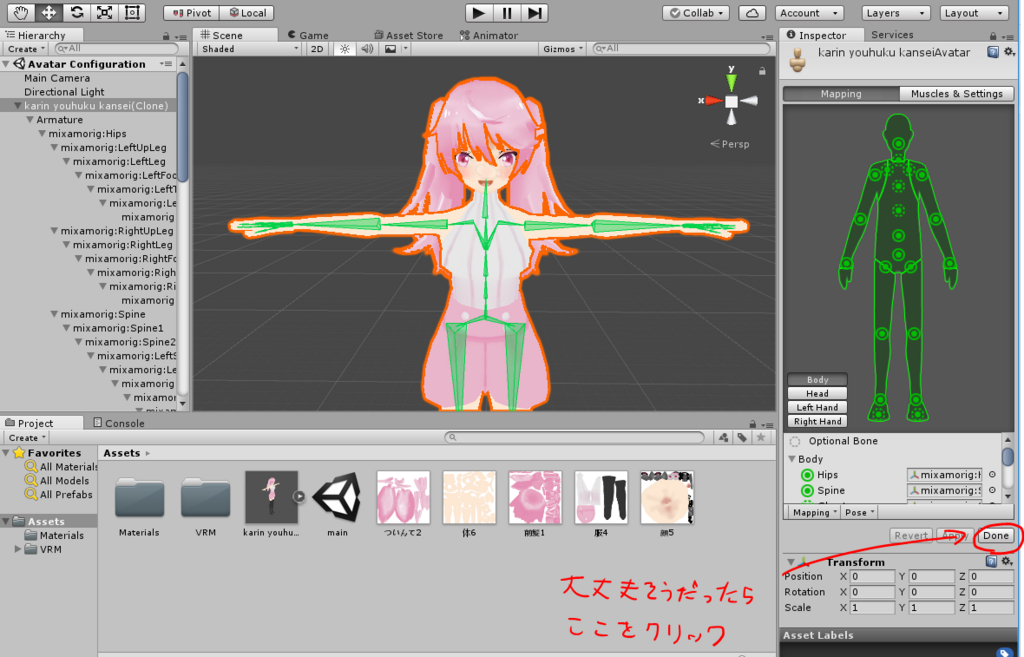Expand the VRM folder in Project tree
The width and height of the screenshot is (1024, 657).
tap(18, 549)
